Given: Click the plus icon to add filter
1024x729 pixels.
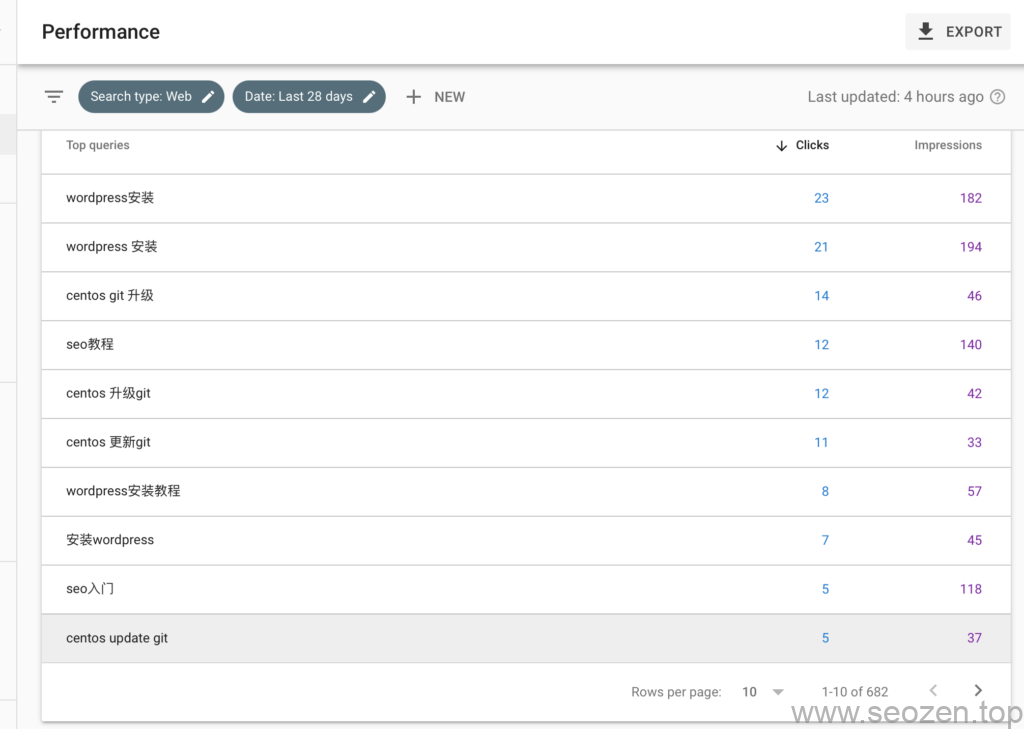Looking at the screenshot, I should (x=414, y=97).
